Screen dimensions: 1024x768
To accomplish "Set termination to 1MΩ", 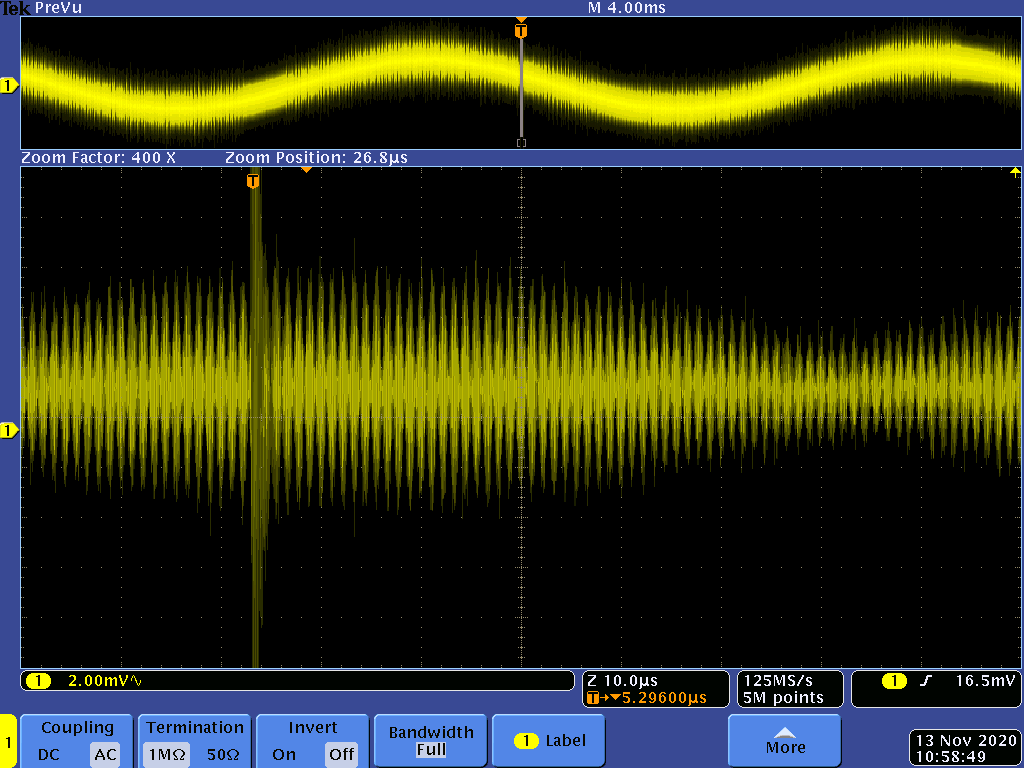I will pyautogui.click(x=164, y=755).
